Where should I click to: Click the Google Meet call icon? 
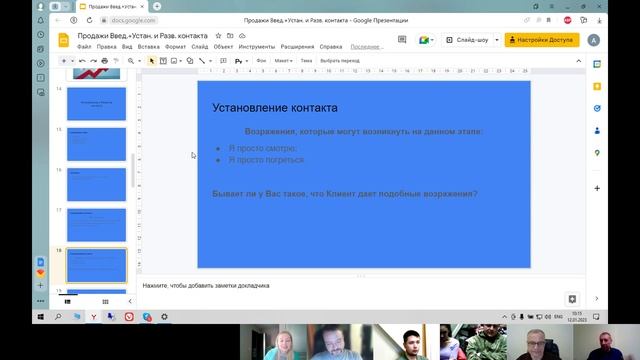(424, 40)
